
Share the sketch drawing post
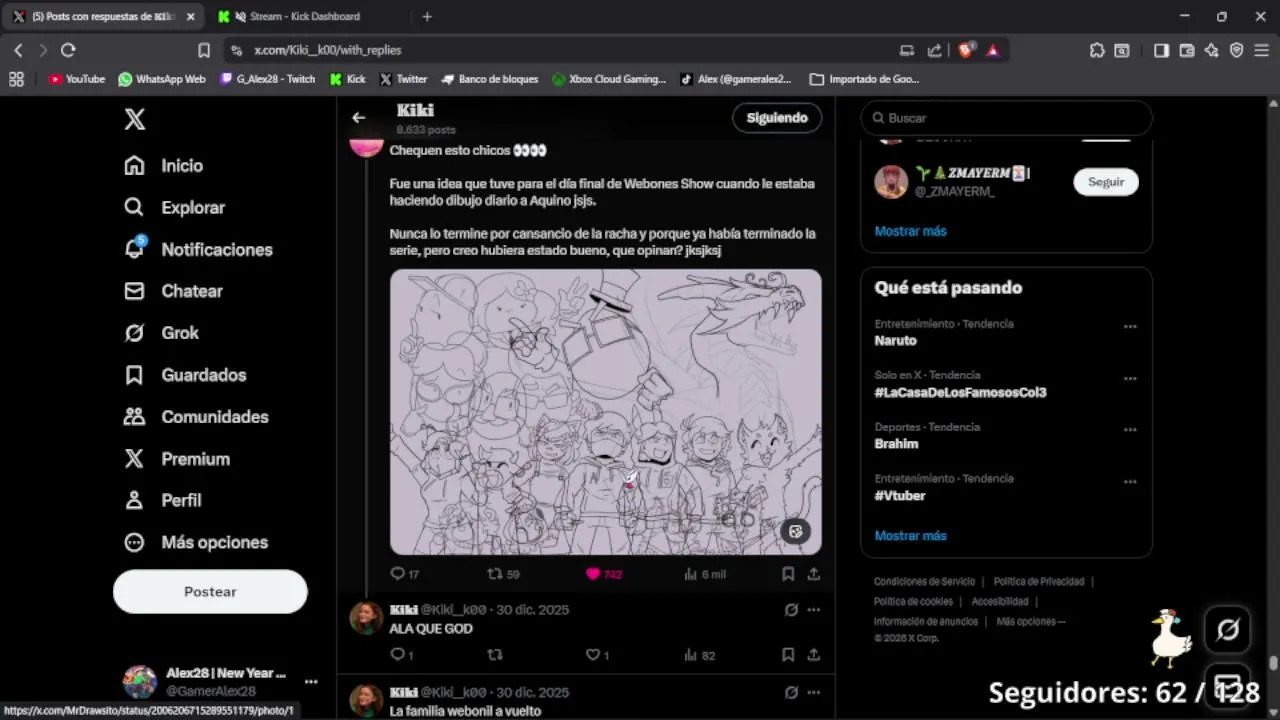point(814,574)
